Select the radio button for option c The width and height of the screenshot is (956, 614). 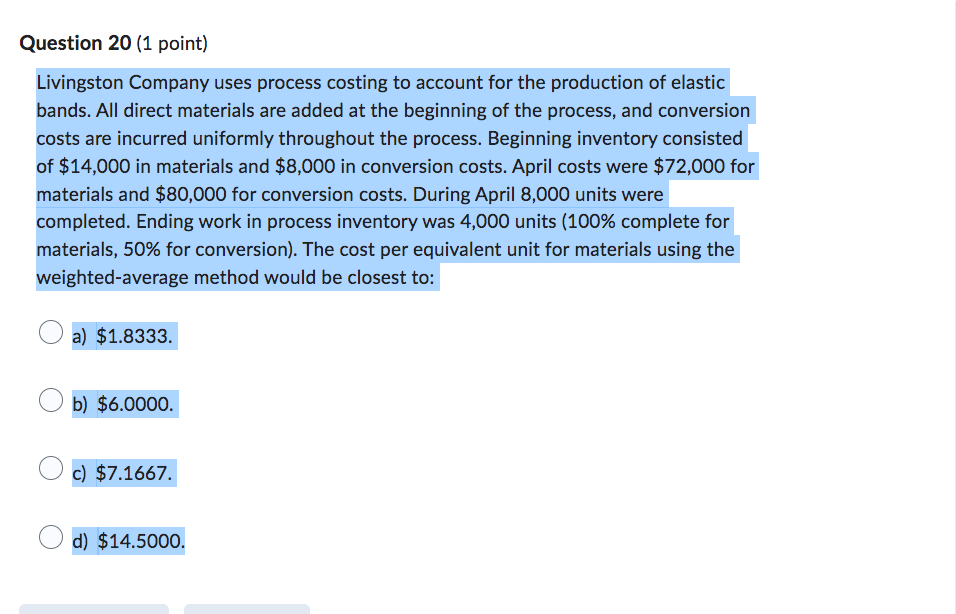pos(50,467)
